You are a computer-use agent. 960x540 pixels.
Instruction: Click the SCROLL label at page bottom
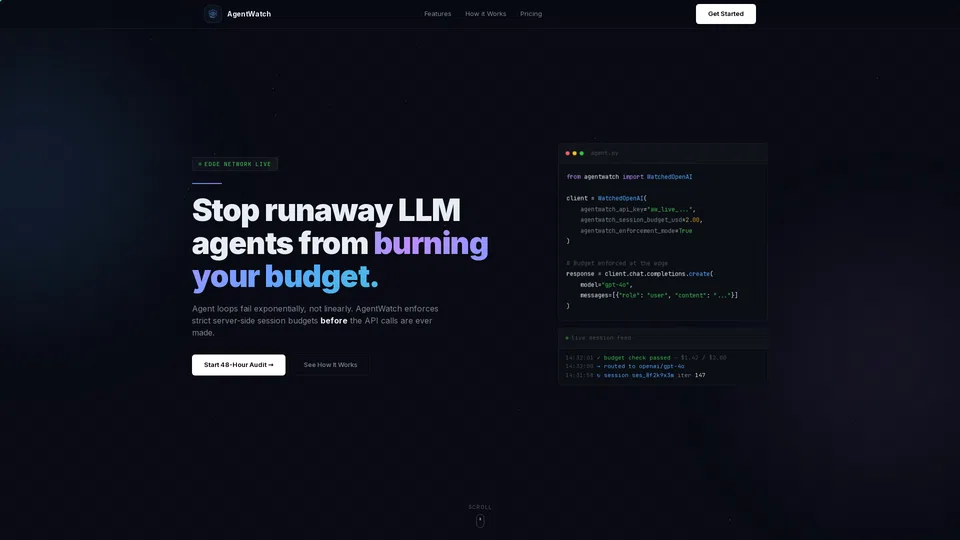pyautogui.click(x=480, y=507)
